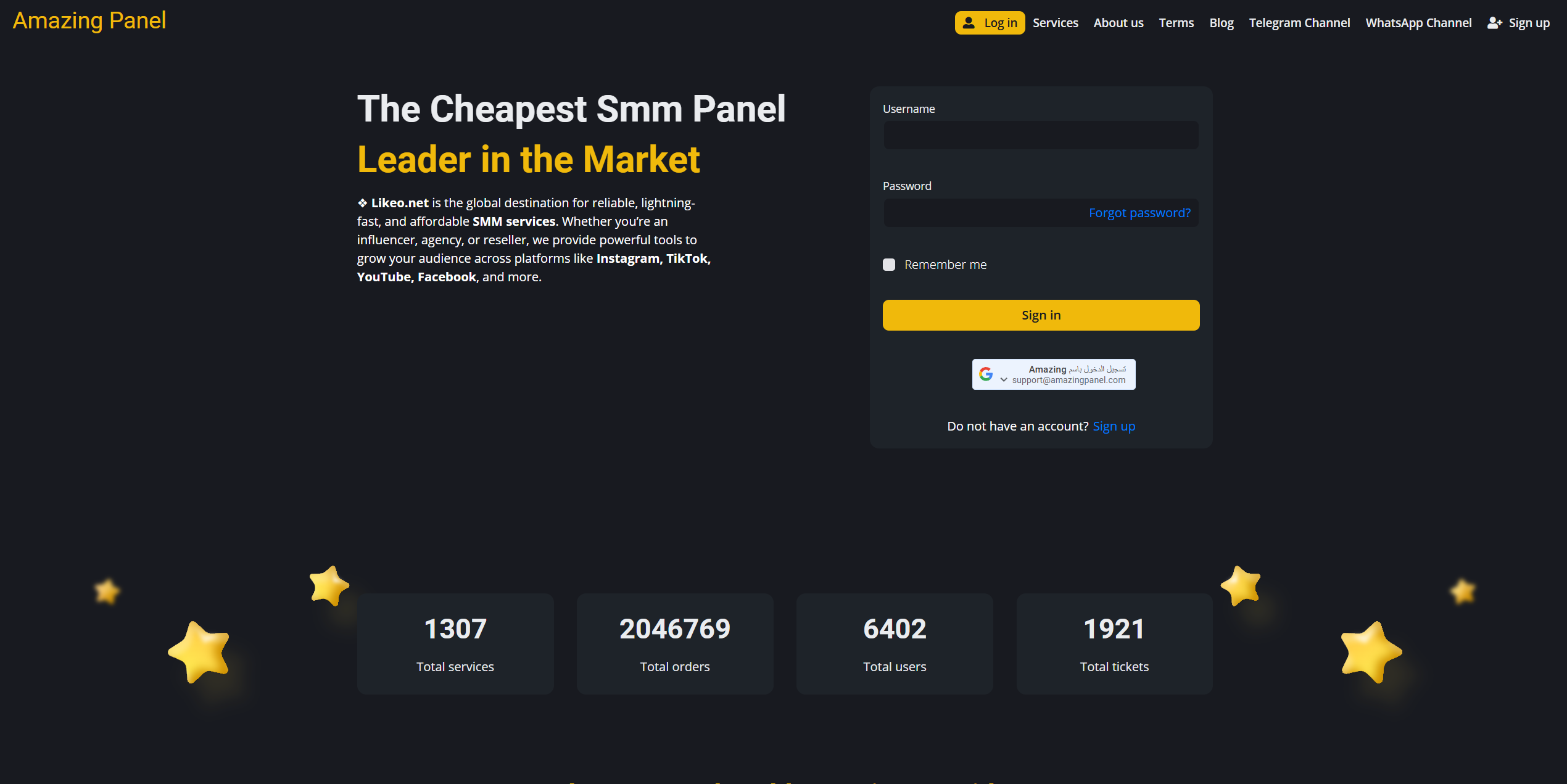Click the small faded star far left
1567x784 pixels.
107,591
